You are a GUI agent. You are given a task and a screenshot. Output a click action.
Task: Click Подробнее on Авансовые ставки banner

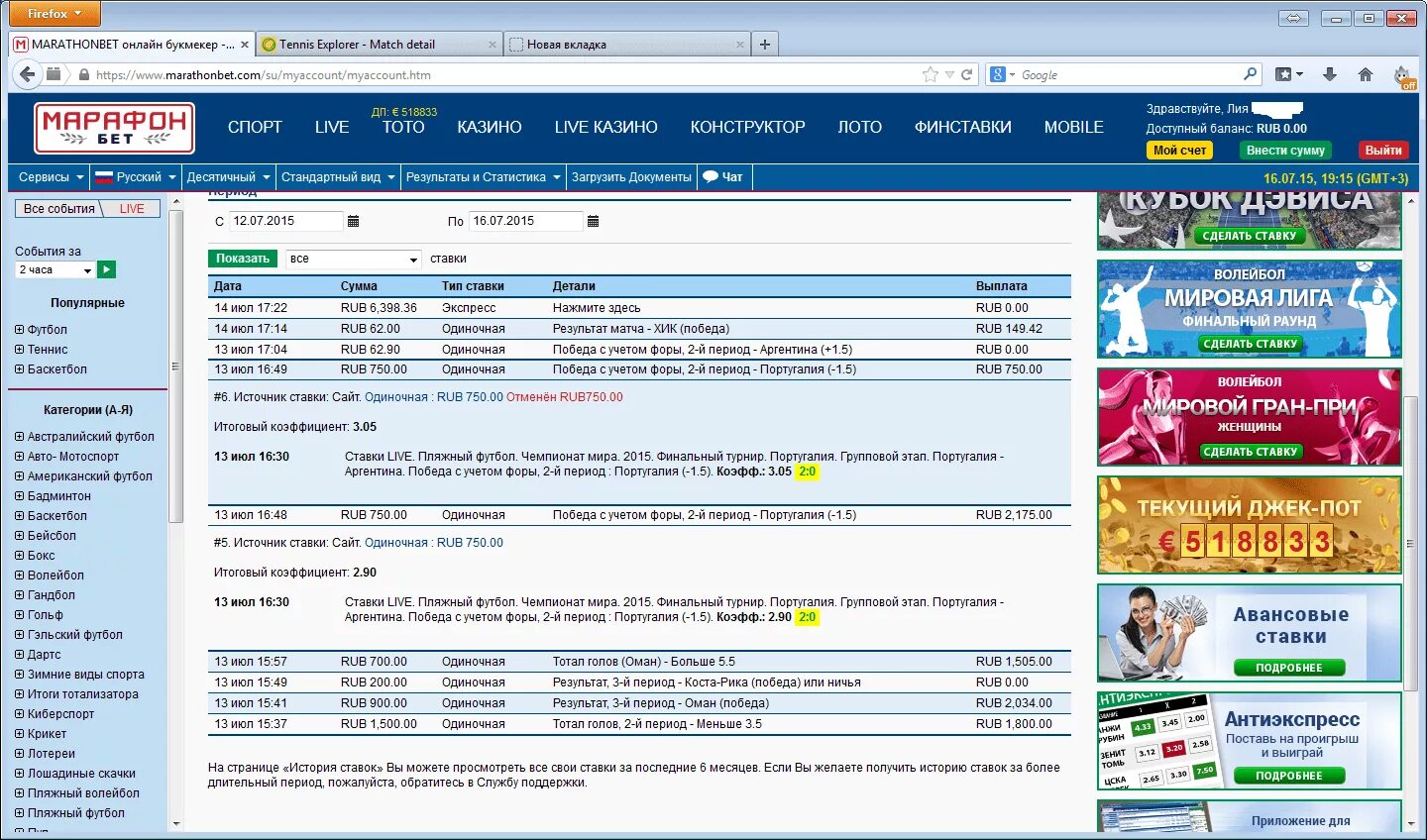(1289, 668)
